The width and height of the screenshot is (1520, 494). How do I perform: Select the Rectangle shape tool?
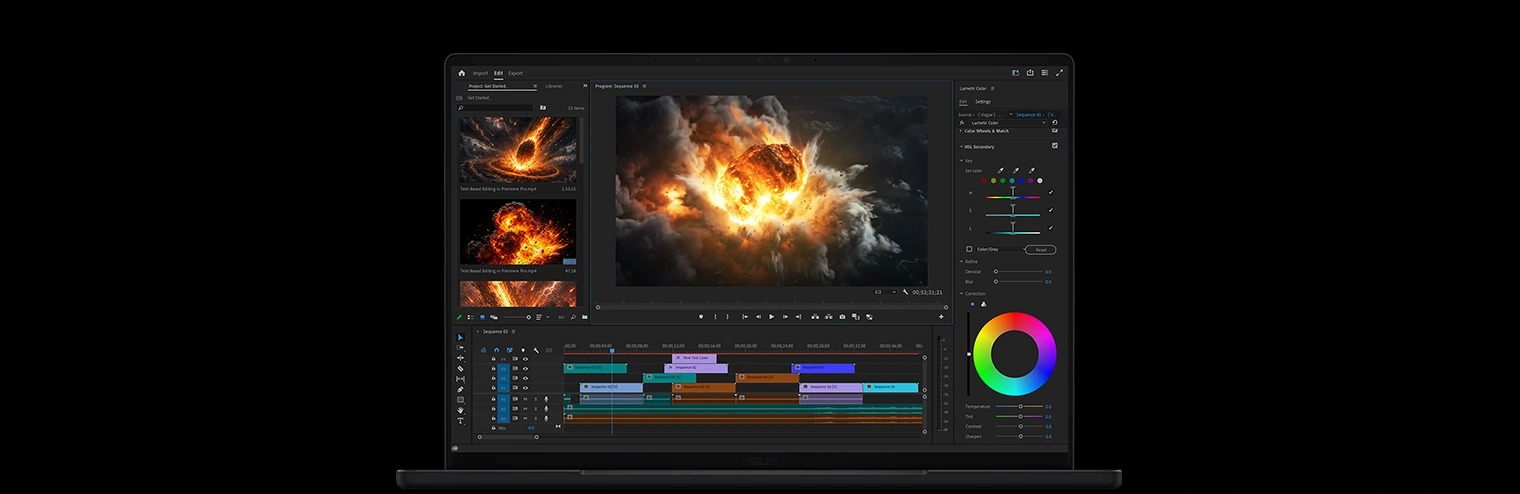coord(460,400)
